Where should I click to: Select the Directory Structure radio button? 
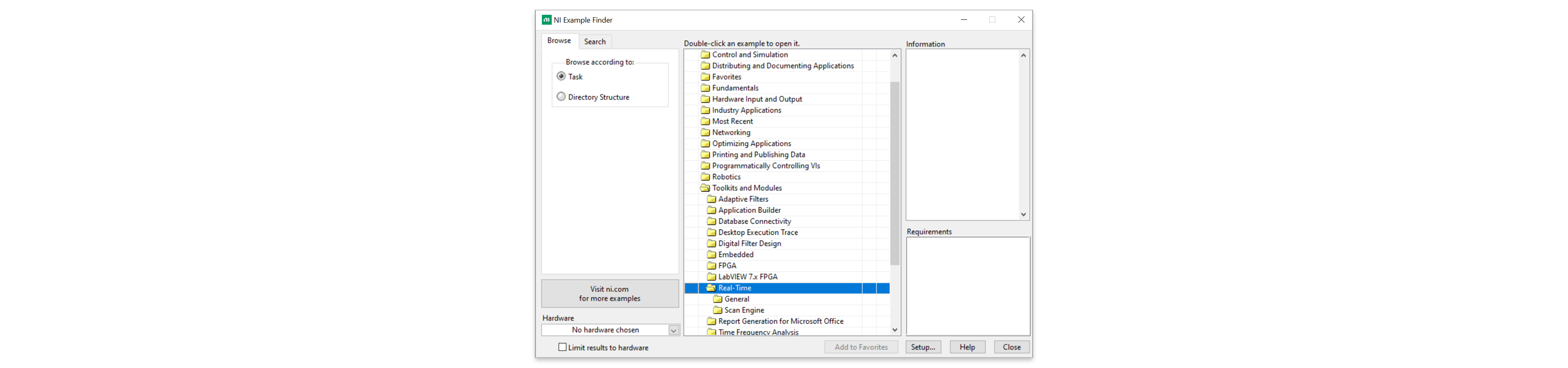(x=561, y=97)
